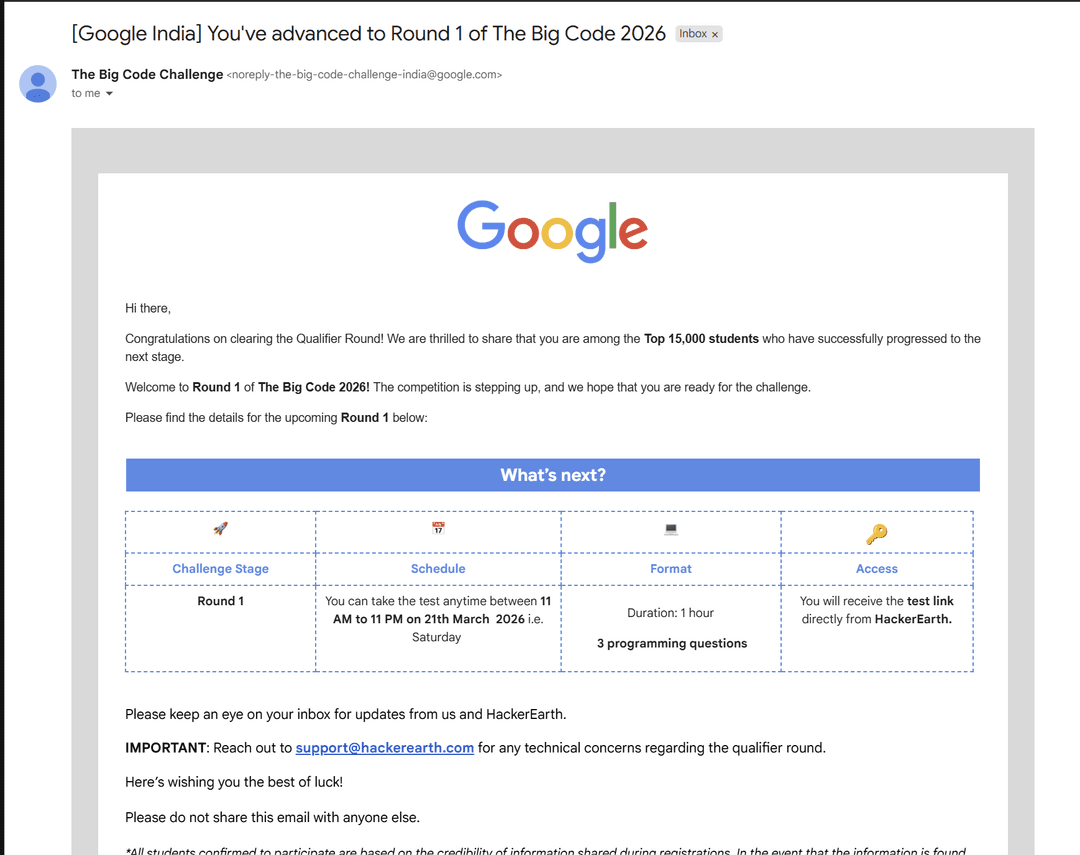Click the email subject line heading
Screen dimensions: 1080x855
[368, 34]
